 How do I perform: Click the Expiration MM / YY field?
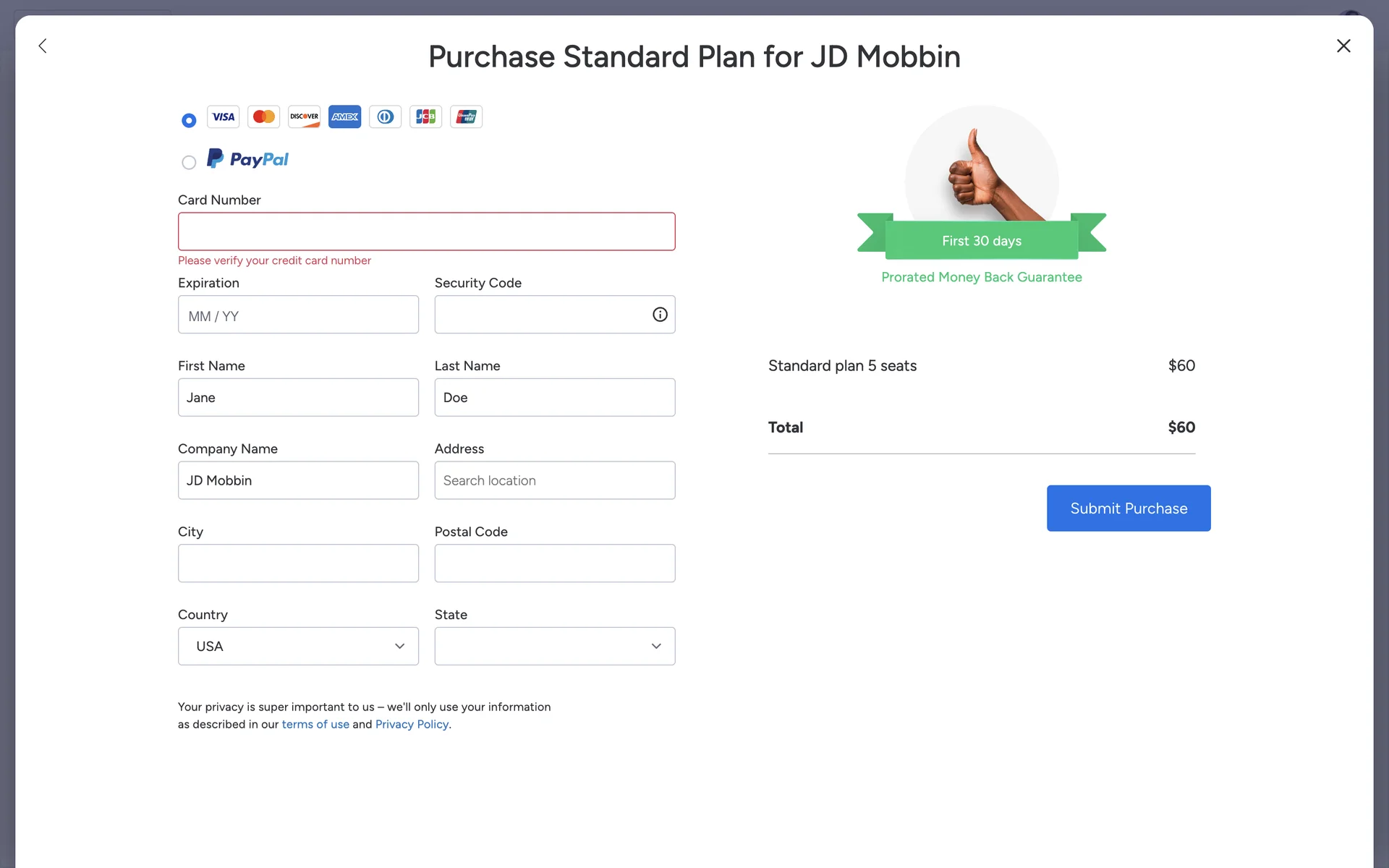[298, 315]
